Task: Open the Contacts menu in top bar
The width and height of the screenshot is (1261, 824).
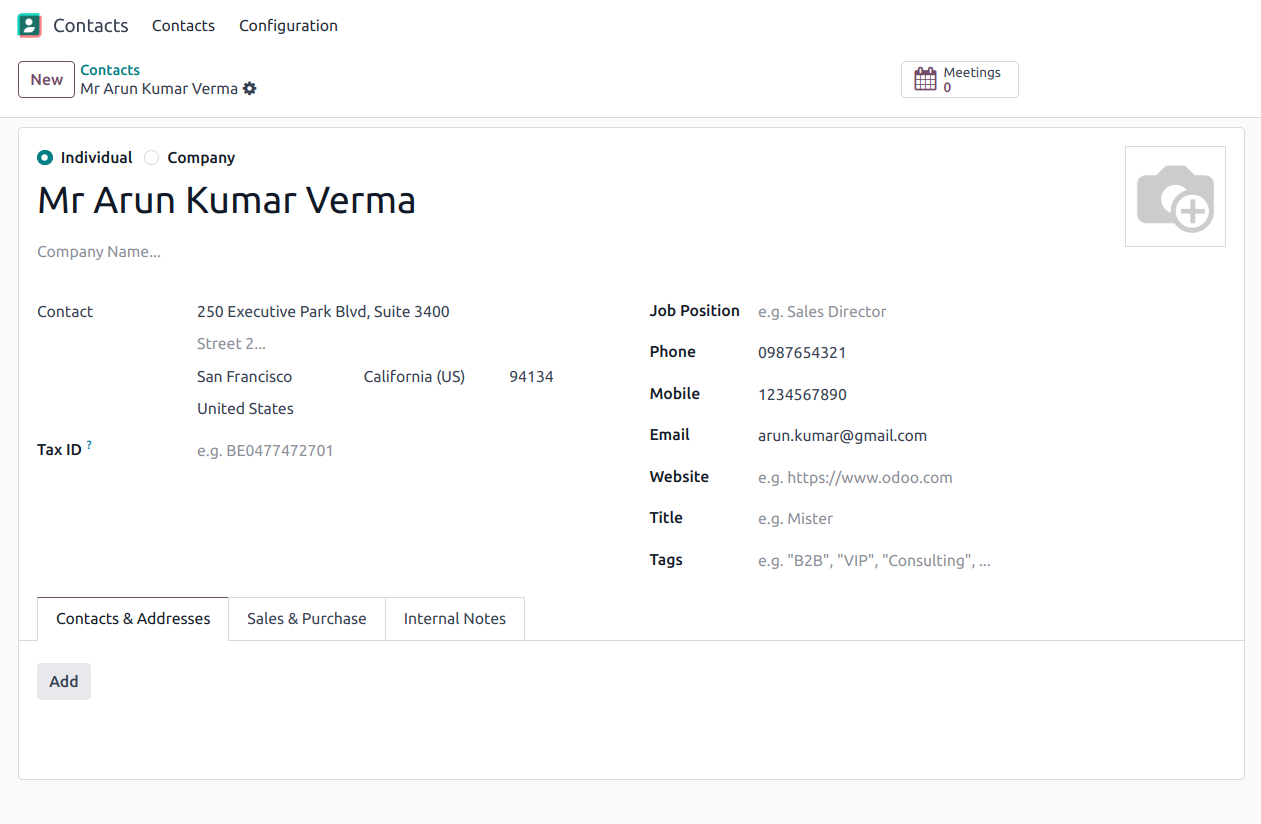Action: [x=183, y=26]
